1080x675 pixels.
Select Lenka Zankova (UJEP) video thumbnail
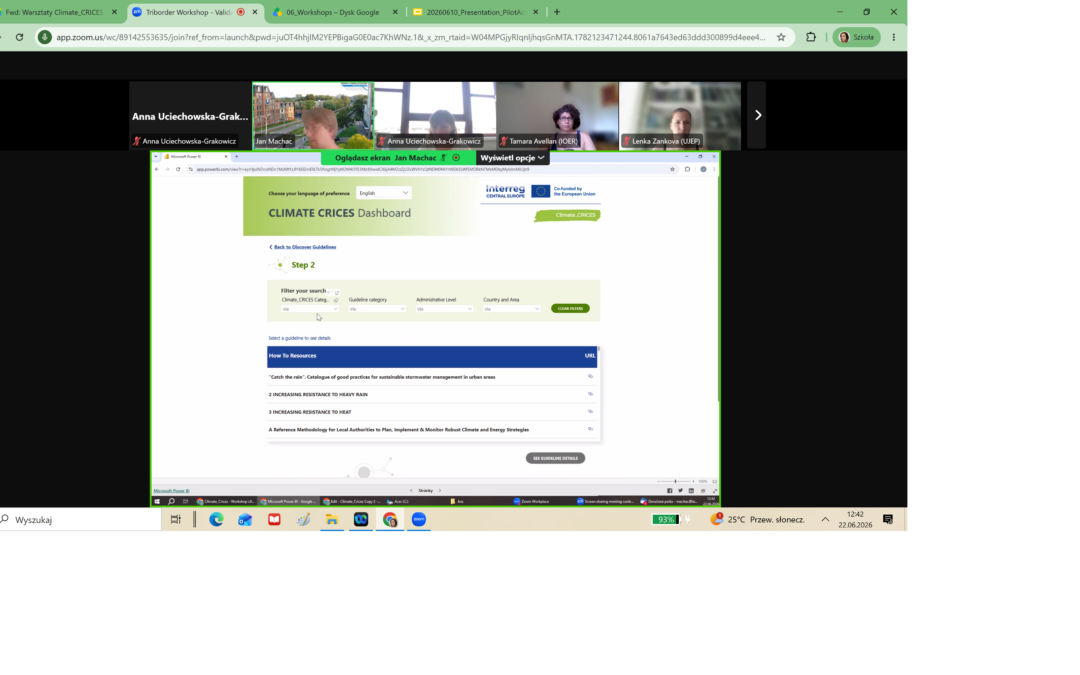pyautogui.click(x=680, y=116)
